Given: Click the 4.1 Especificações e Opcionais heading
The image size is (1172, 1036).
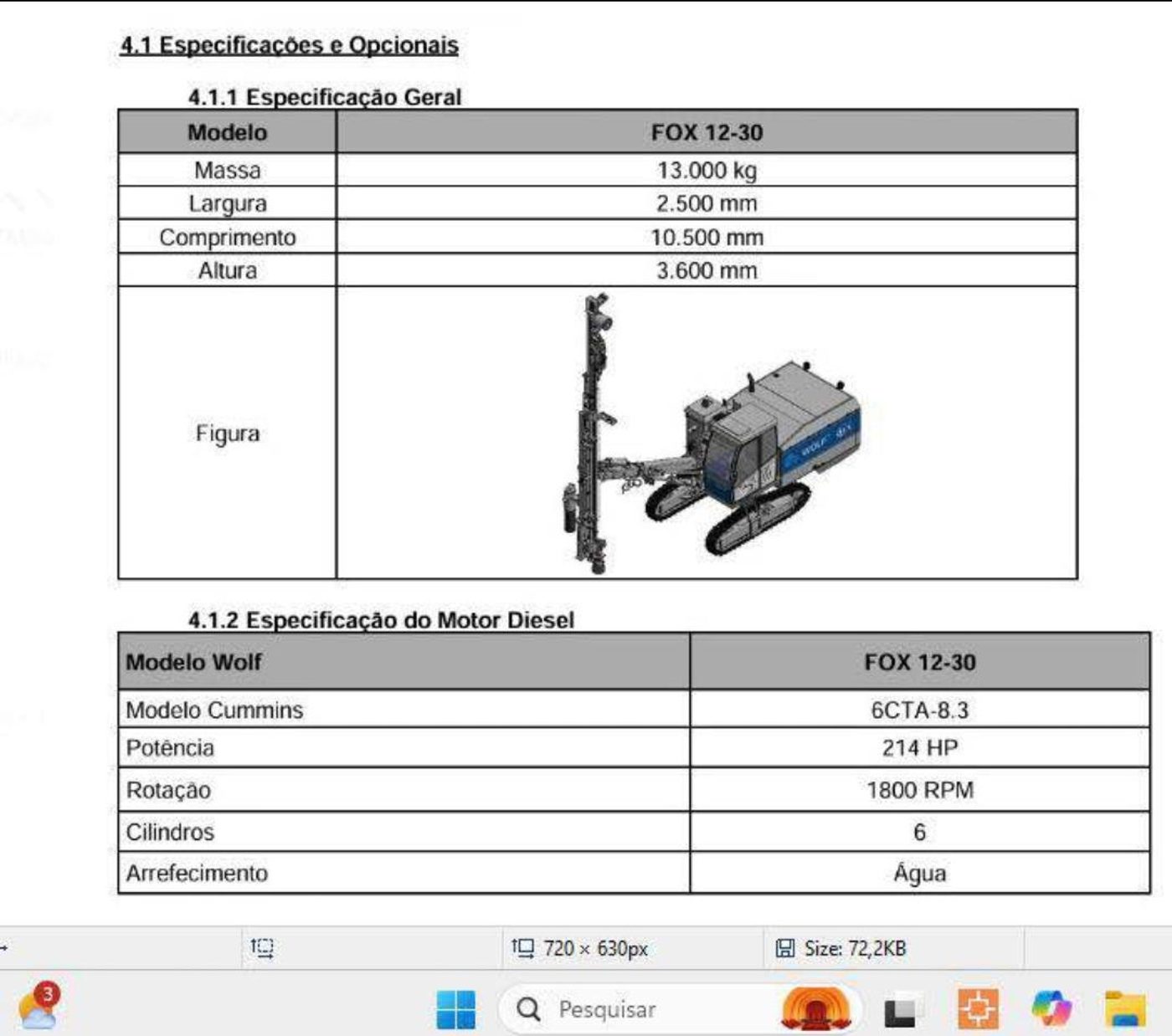Looking at the screenshot, I should (290, 45).
